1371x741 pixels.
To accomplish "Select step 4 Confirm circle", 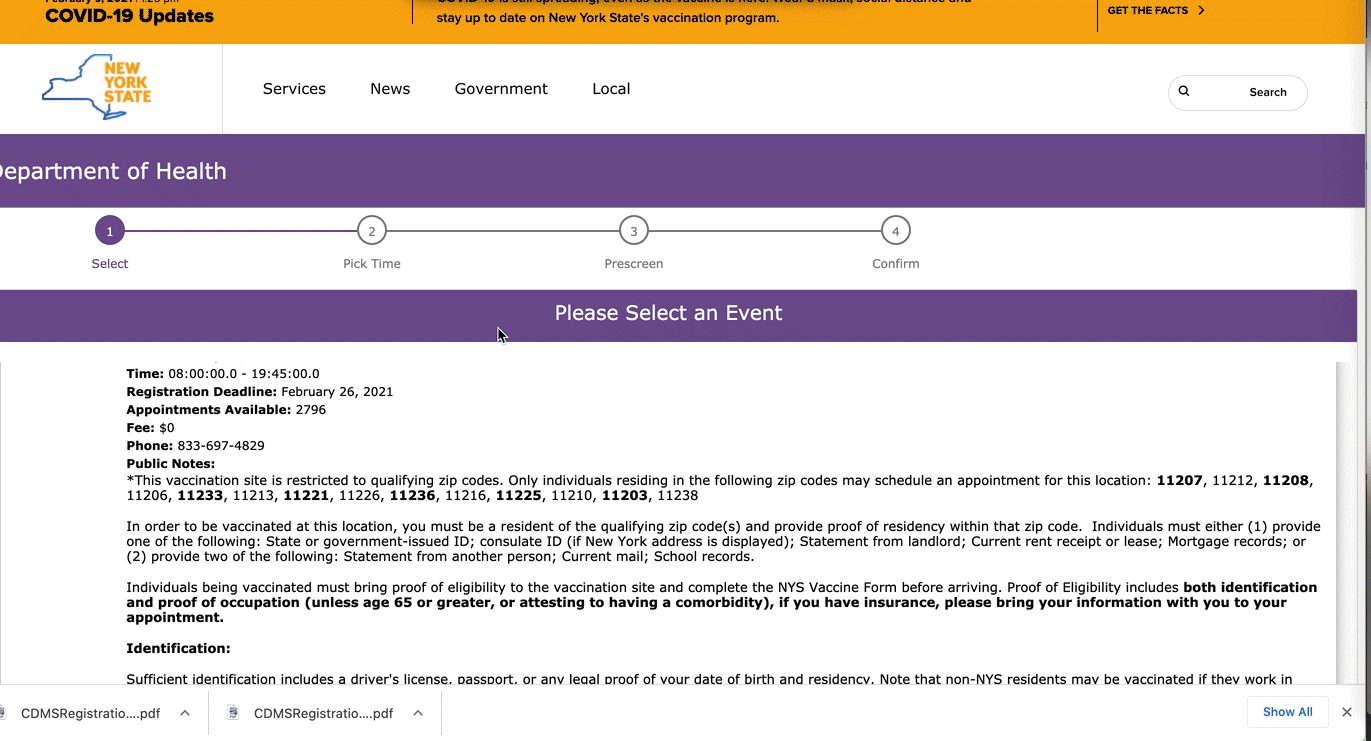I will (896, 231).
